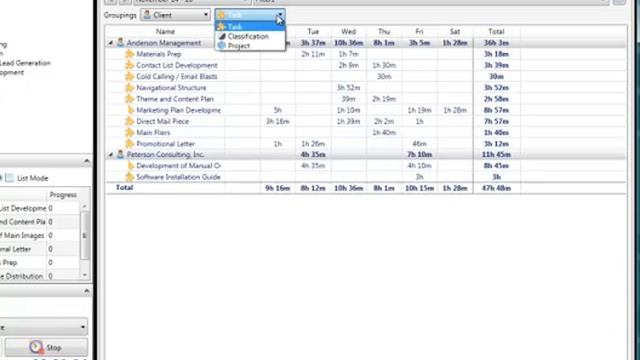Click Development of Manual task icon
Screen dimensions: 640x360
point(130,166)
